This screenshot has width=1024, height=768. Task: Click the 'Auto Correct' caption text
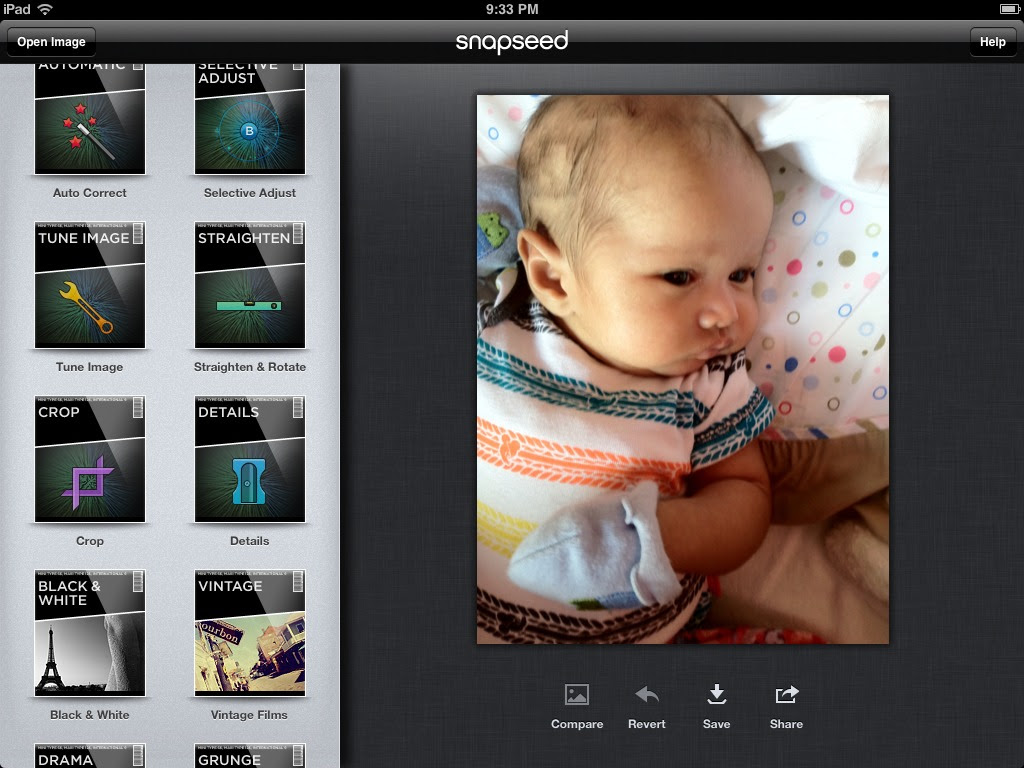[x=89, y=193]
